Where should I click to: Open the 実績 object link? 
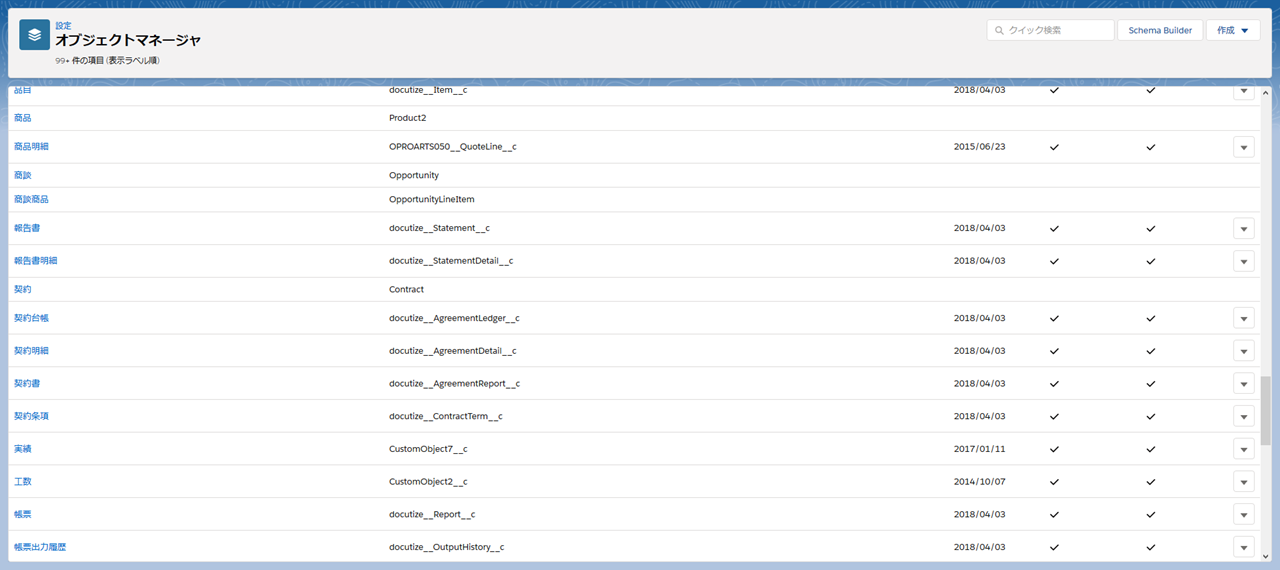click(22, 449)
